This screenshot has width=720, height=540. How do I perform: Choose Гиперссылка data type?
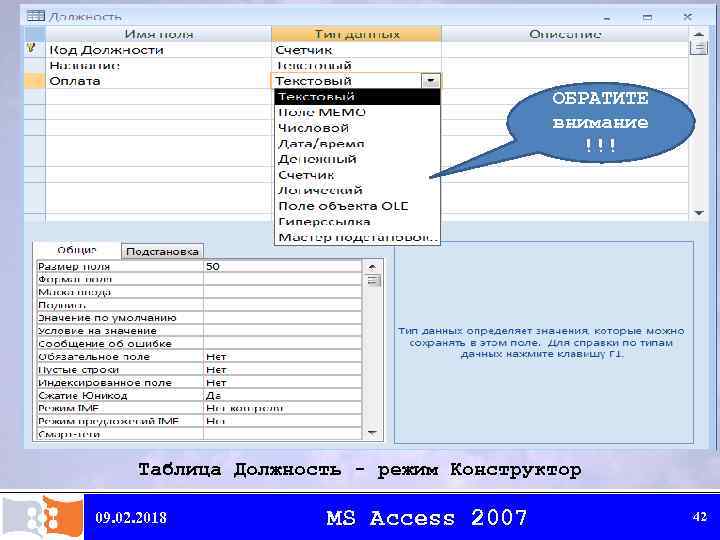click(357, 222)
